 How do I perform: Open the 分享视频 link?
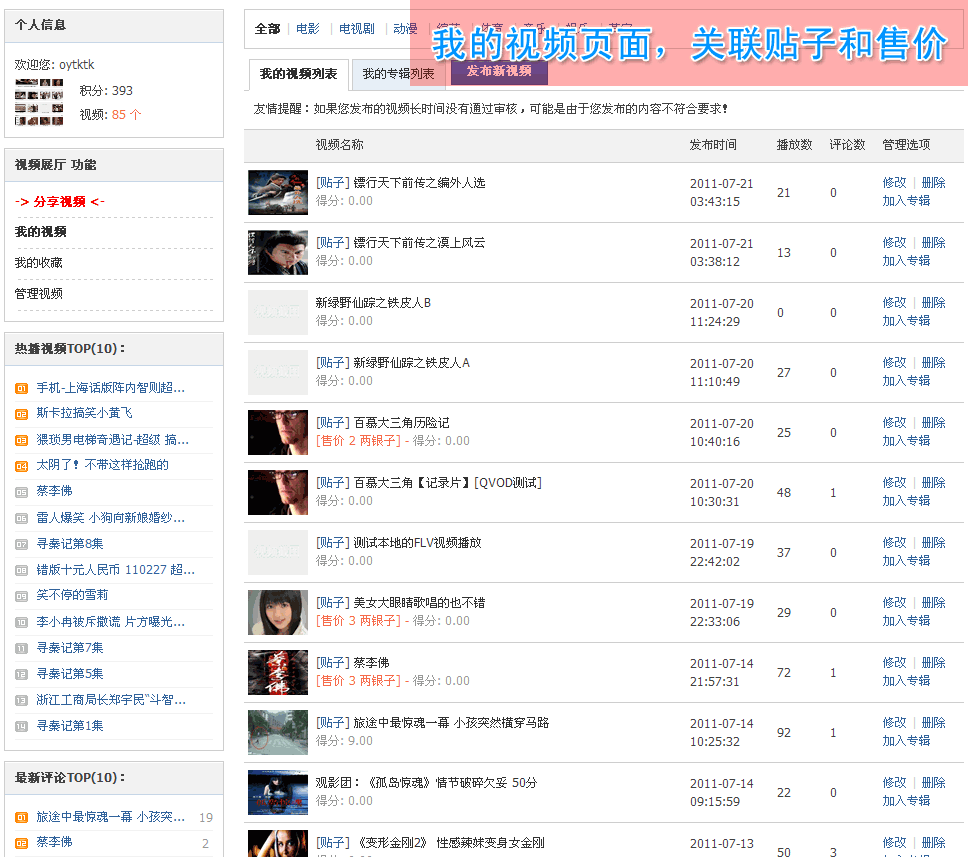click(59, 202)
